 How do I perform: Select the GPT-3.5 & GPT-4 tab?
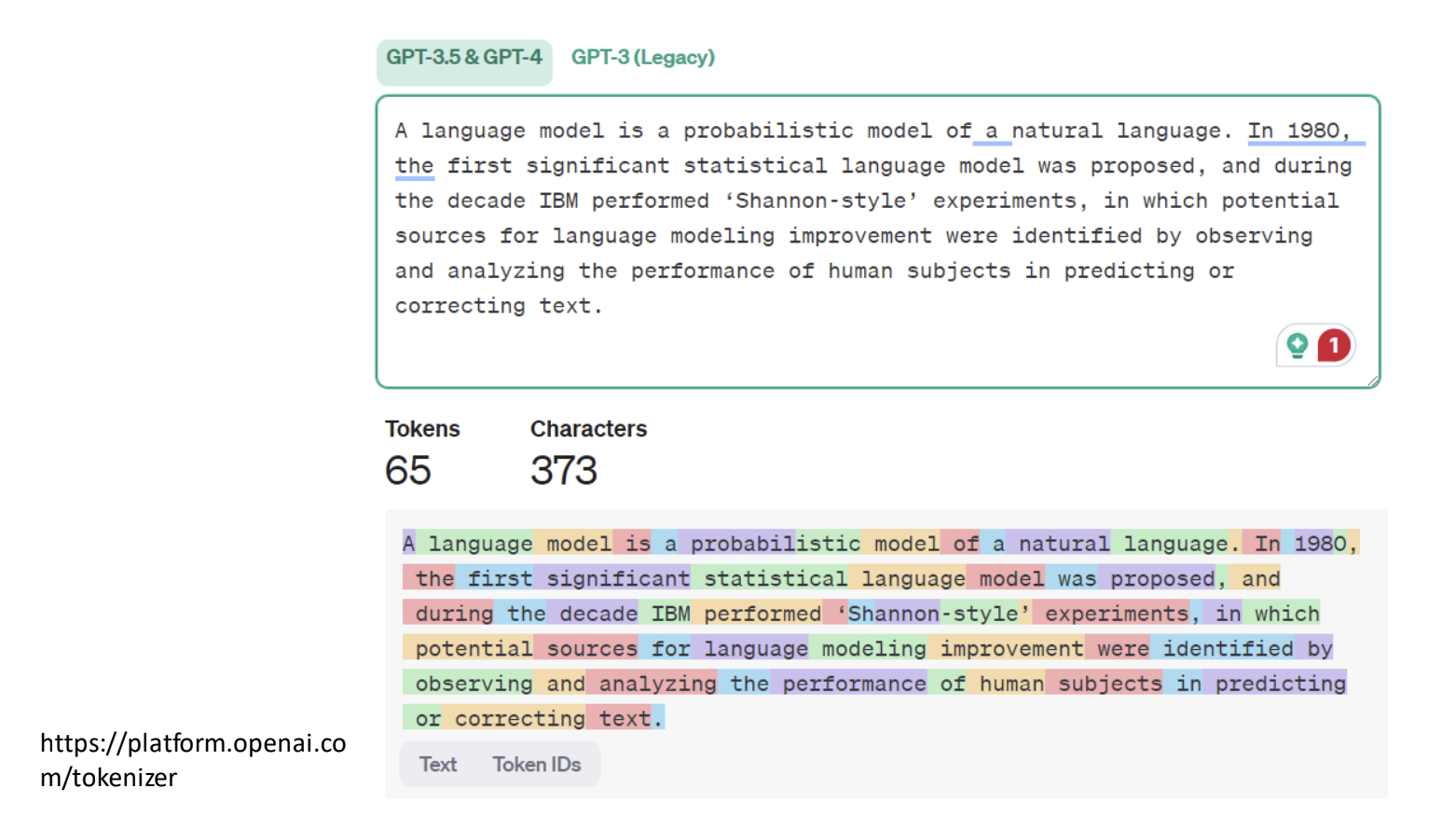tap(464, 58)
